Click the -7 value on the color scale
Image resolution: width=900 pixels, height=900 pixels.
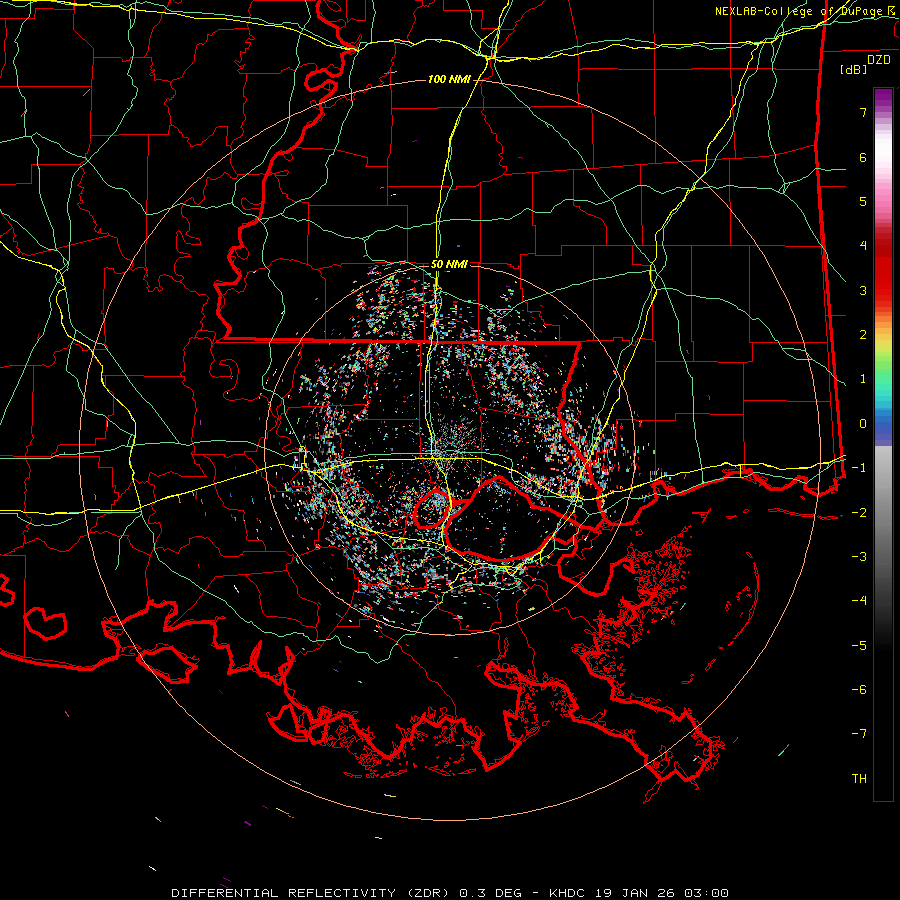pyautogui.click(x=859, y=734)
